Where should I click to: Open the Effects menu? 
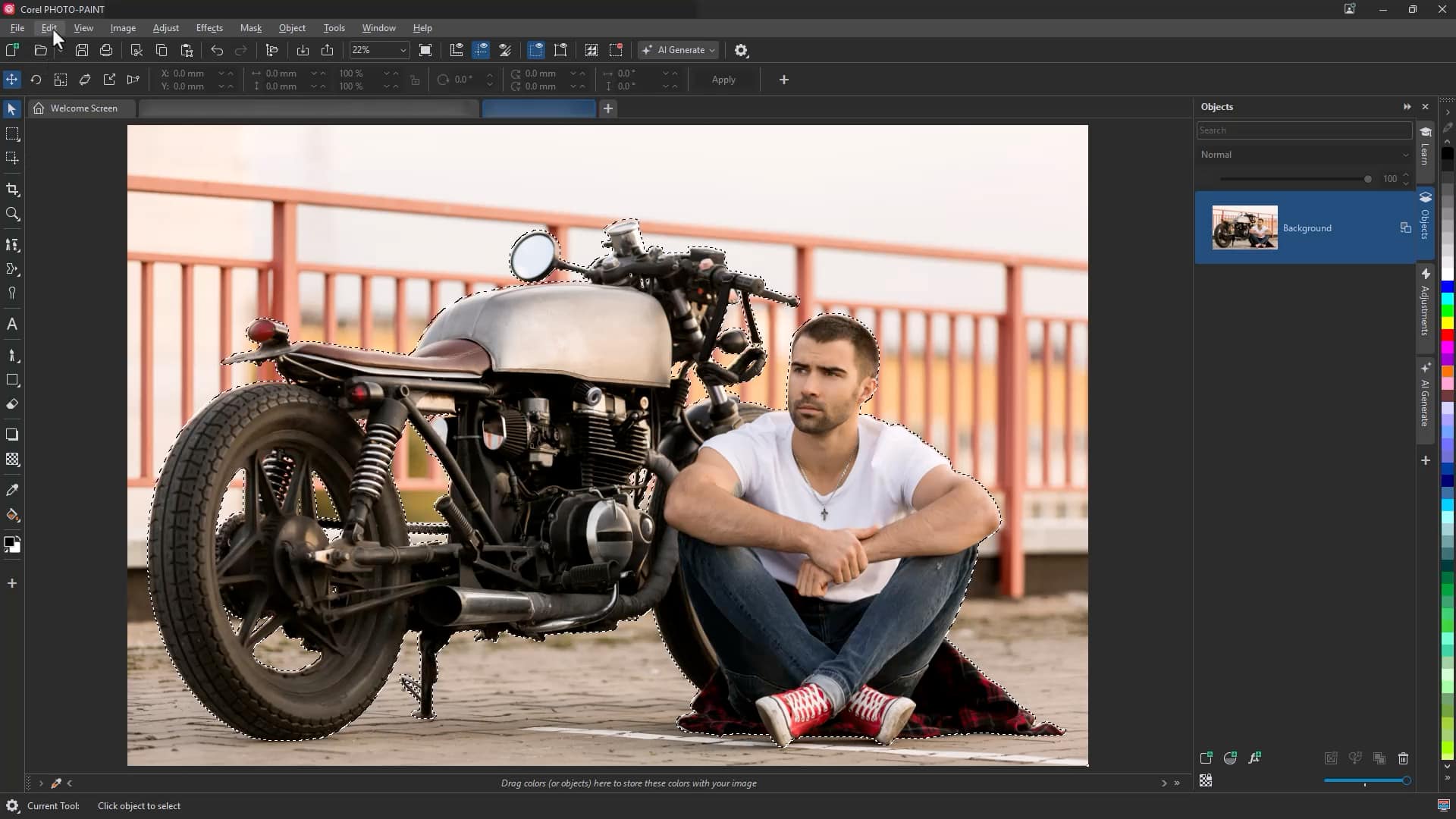point(209,28)
